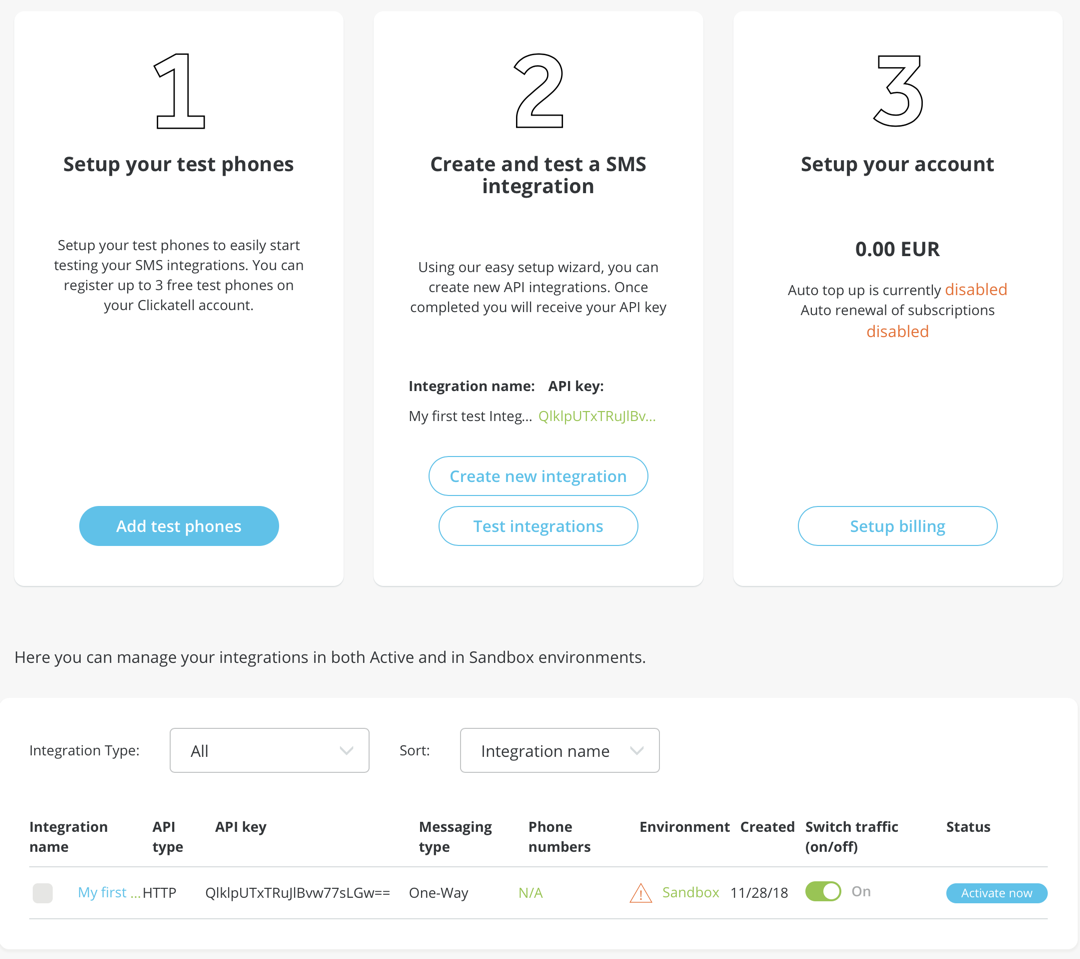Click the large step 3 number graphic
This screenshot has width=1080, height=959.
[897, 93]
